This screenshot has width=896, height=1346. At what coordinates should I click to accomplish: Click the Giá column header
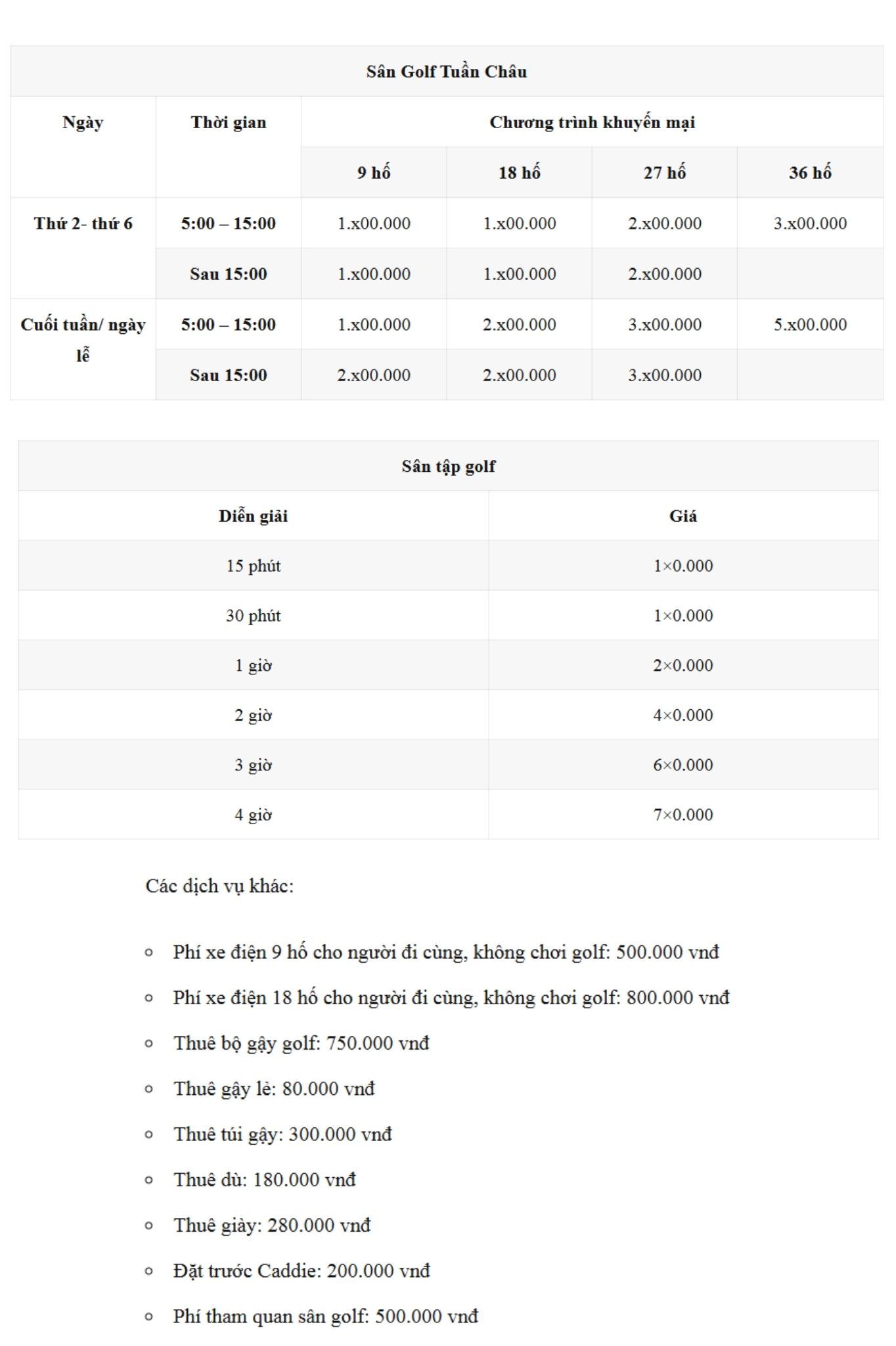coord(683,517)
